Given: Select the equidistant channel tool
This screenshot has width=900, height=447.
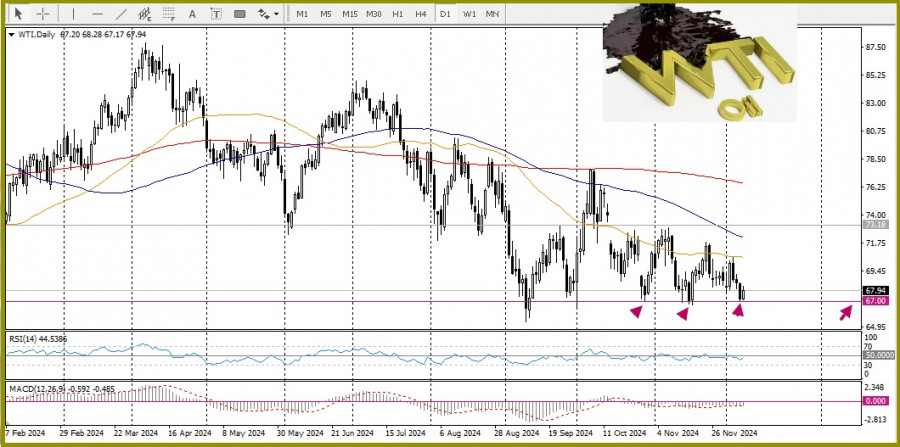Looking at the screenshot, I should 145,13.
